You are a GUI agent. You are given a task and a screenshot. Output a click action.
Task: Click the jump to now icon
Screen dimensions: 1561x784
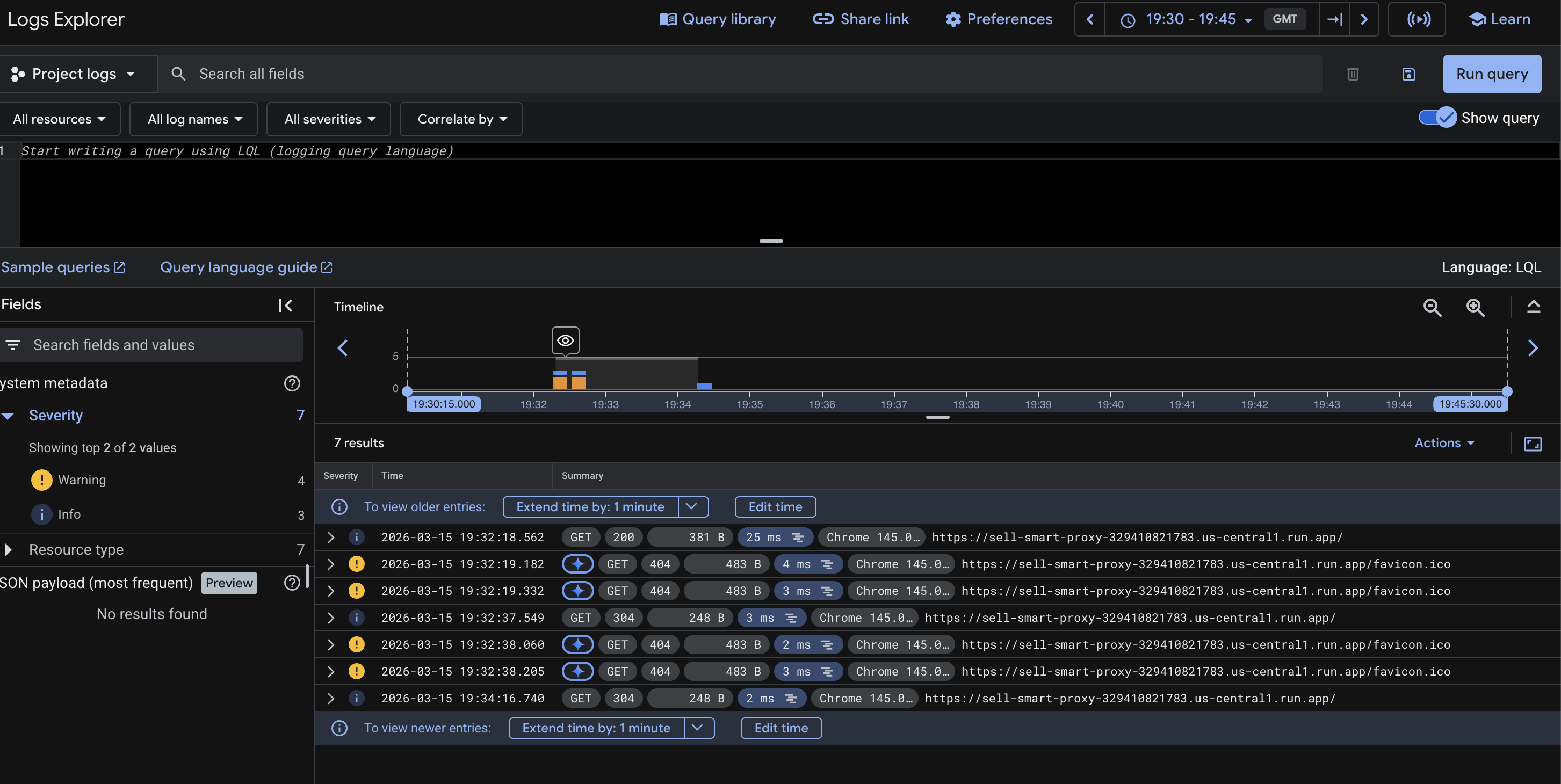[1334, 19]
